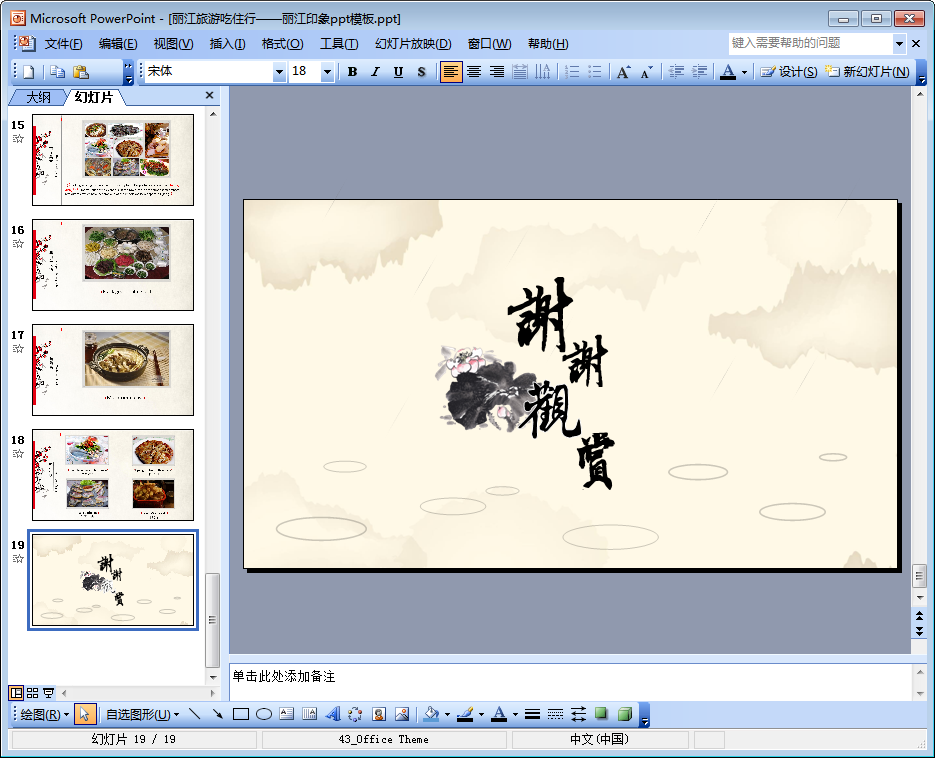
Task: Click 新幻灯片 new slide button
Action: 868,72
